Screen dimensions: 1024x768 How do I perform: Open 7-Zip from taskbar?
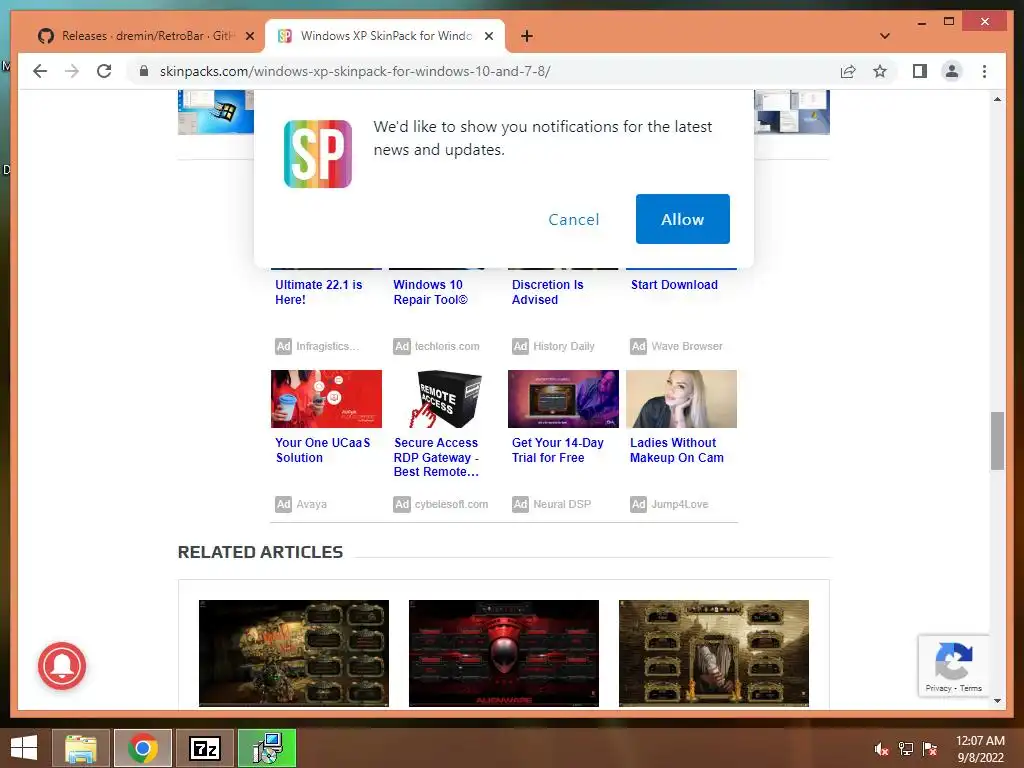(204, 748)
